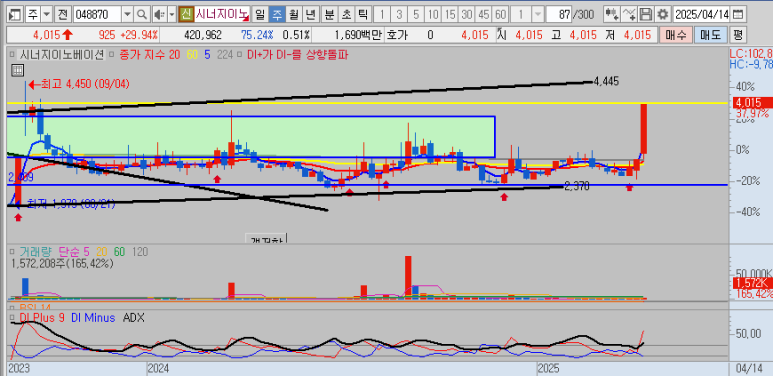Toggle the 분 (minute) period button
Viewport: 773px width, 376px height.
329,14
